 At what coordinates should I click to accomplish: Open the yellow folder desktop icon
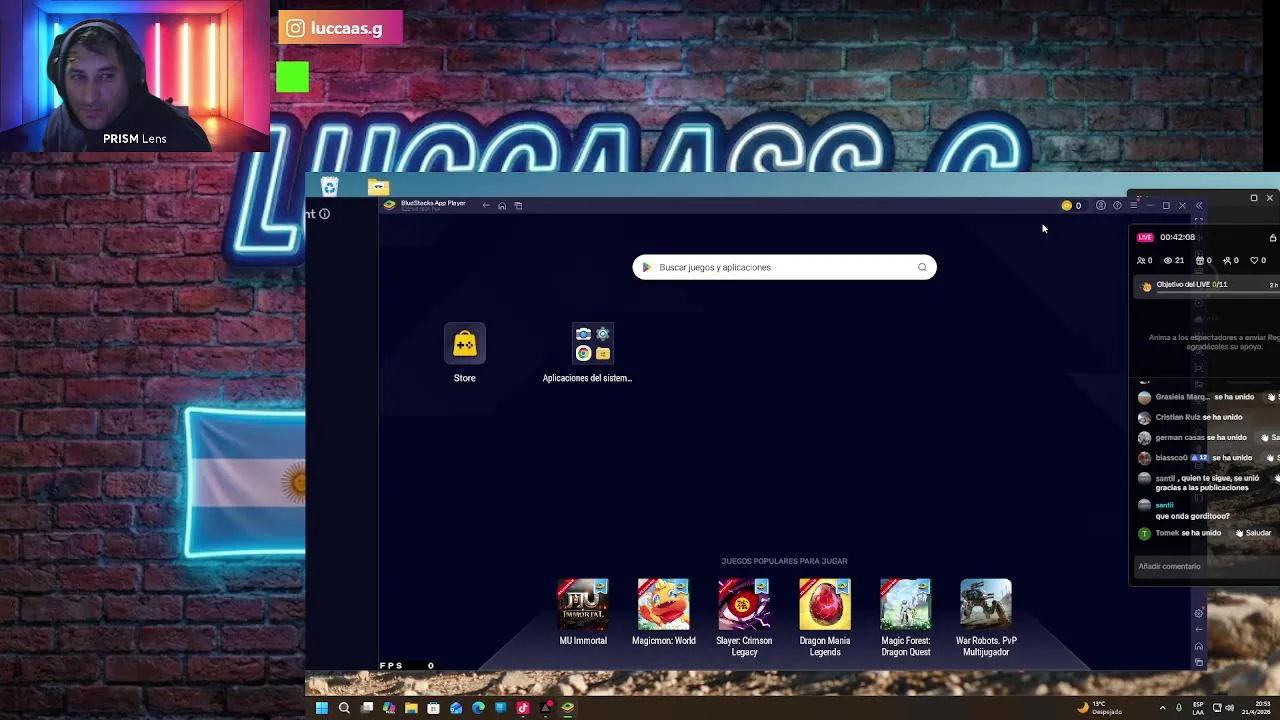(x=378, y=187)
